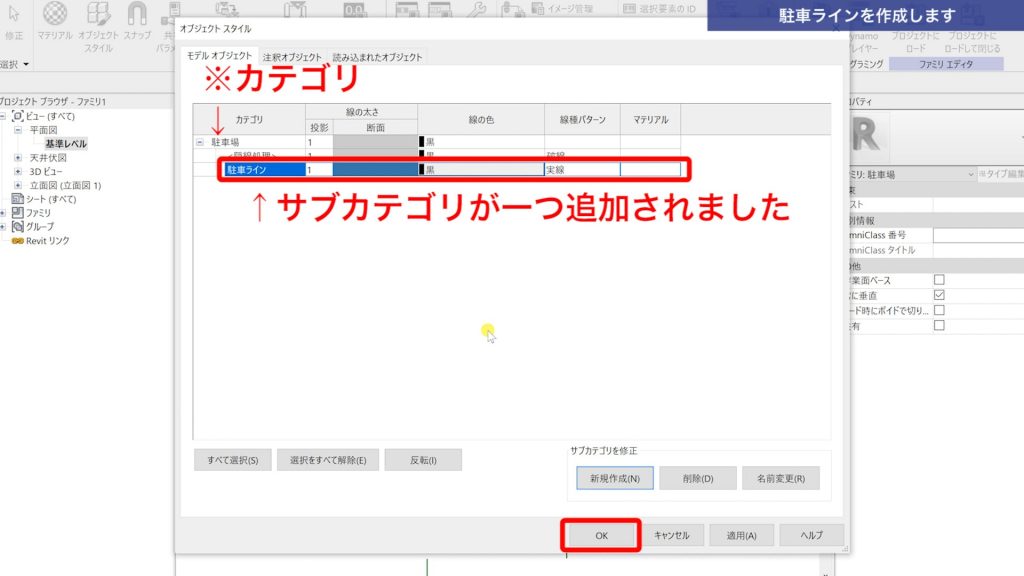Toggle the 共有 checkbox in properties
The height and width of the screenshot is (576, 1024).
tap(938, 325)
